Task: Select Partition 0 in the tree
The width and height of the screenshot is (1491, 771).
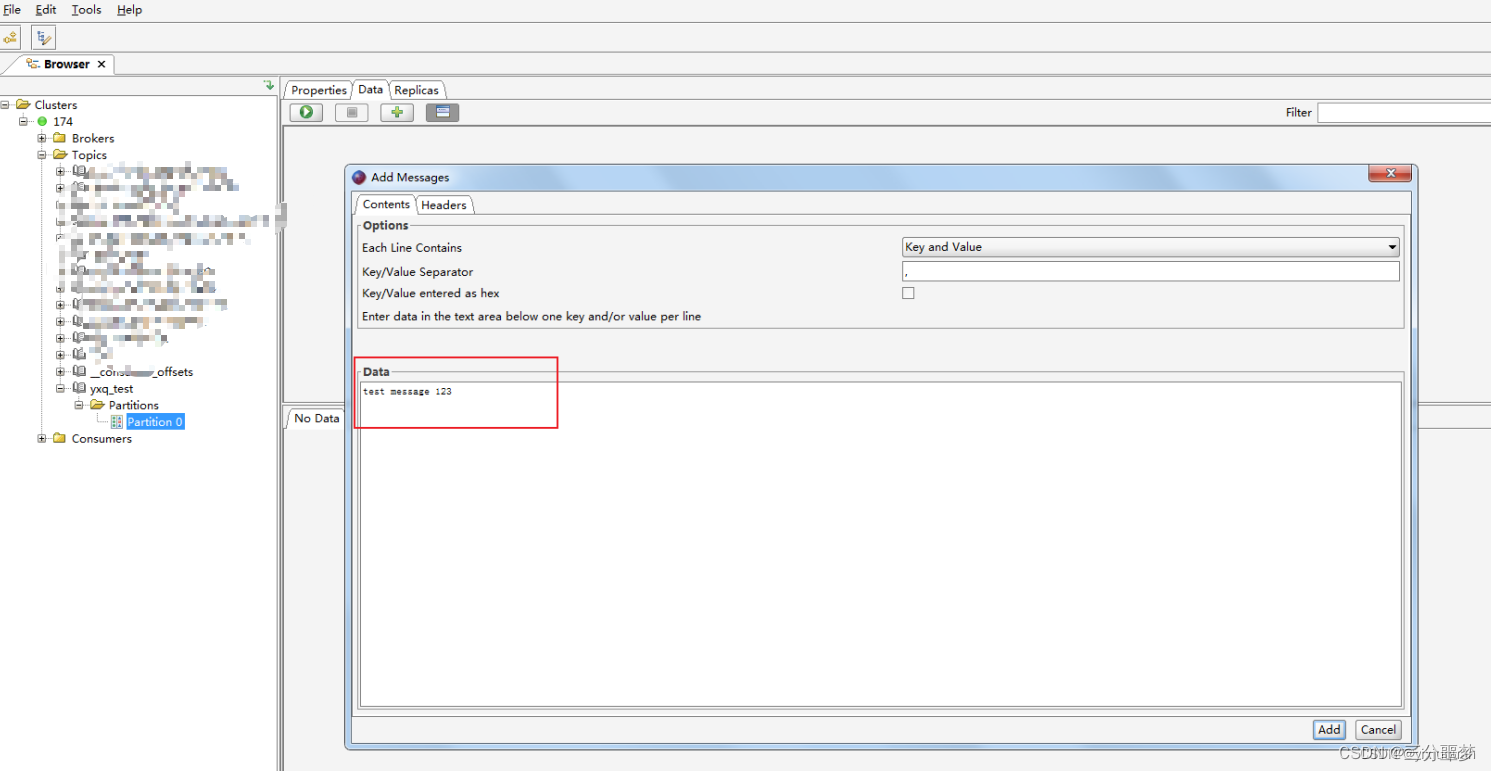Action: pyautogui.click(x=155, y=422)
